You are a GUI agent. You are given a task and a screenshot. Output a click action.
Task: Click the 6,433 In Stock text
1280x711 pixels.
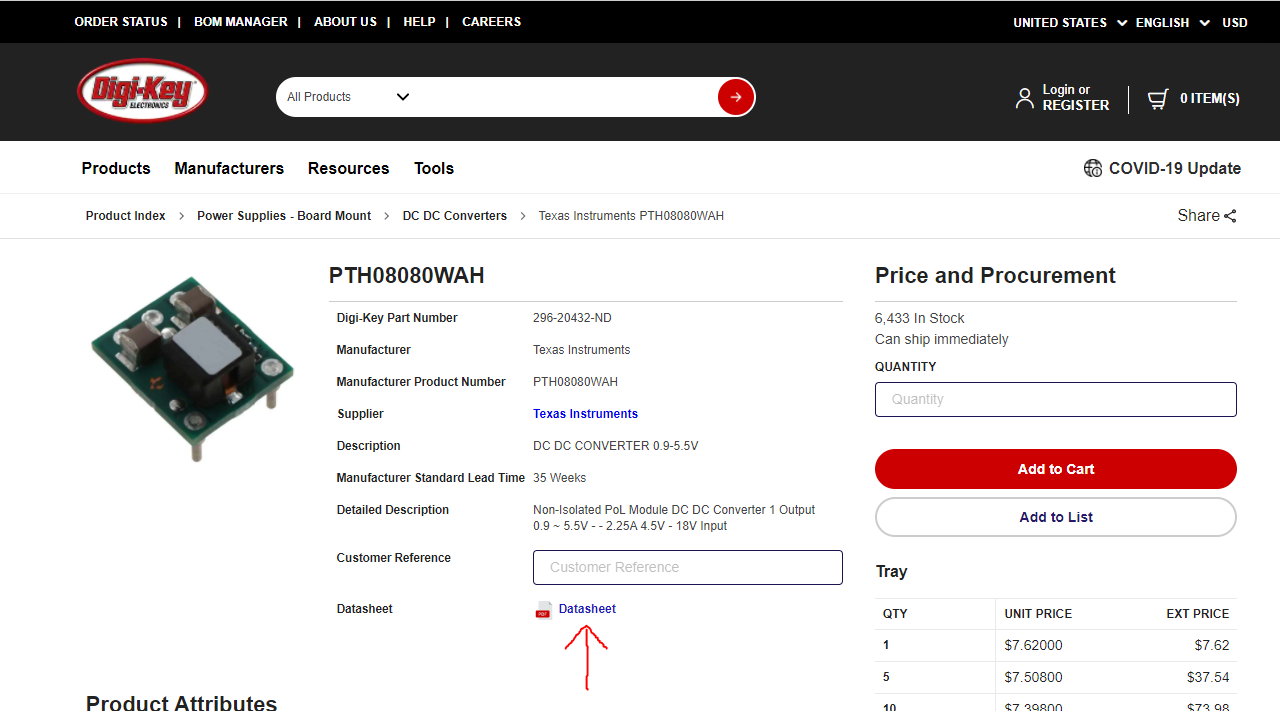920,318
